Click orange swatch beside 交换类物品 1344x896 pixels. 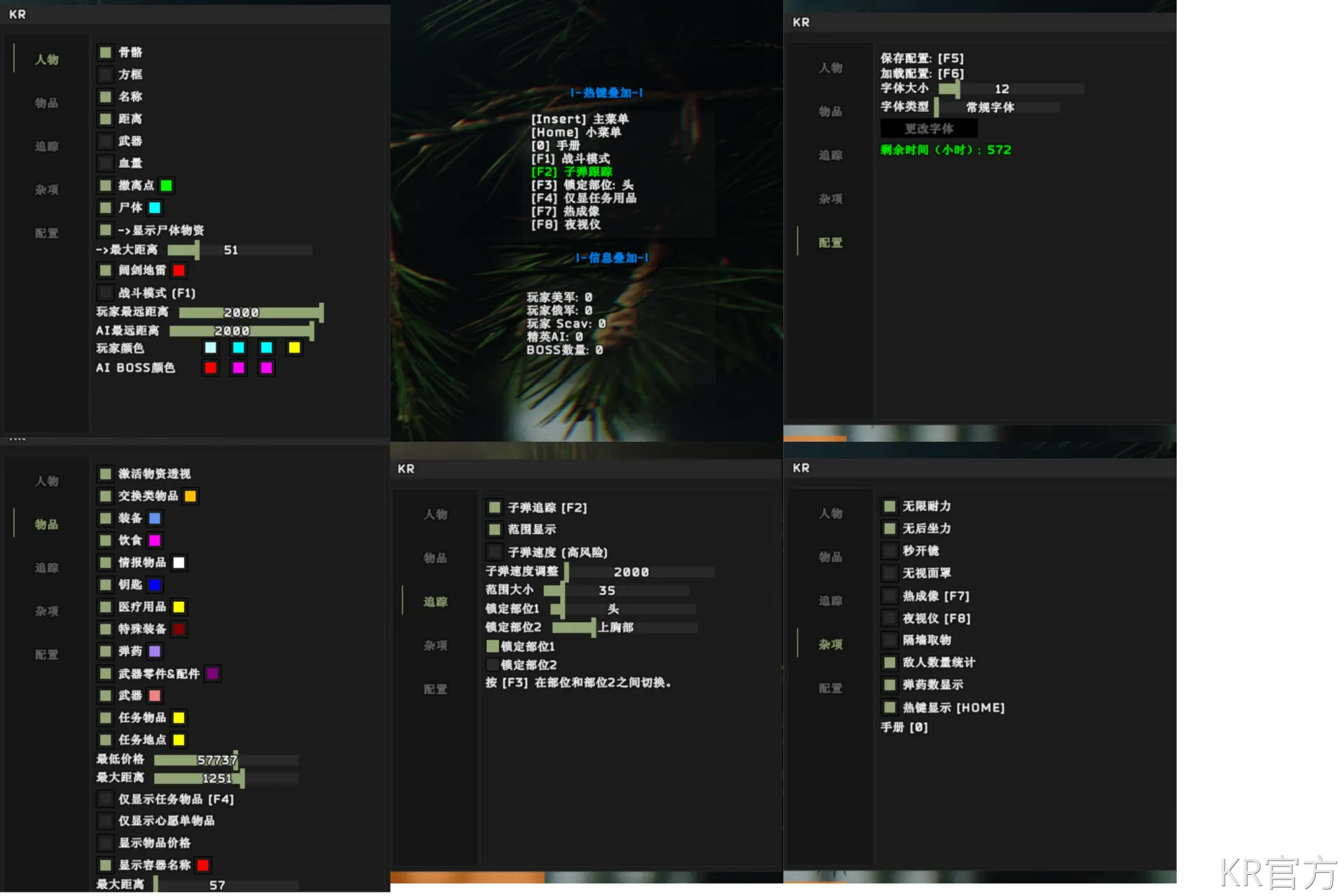(190, 496)
